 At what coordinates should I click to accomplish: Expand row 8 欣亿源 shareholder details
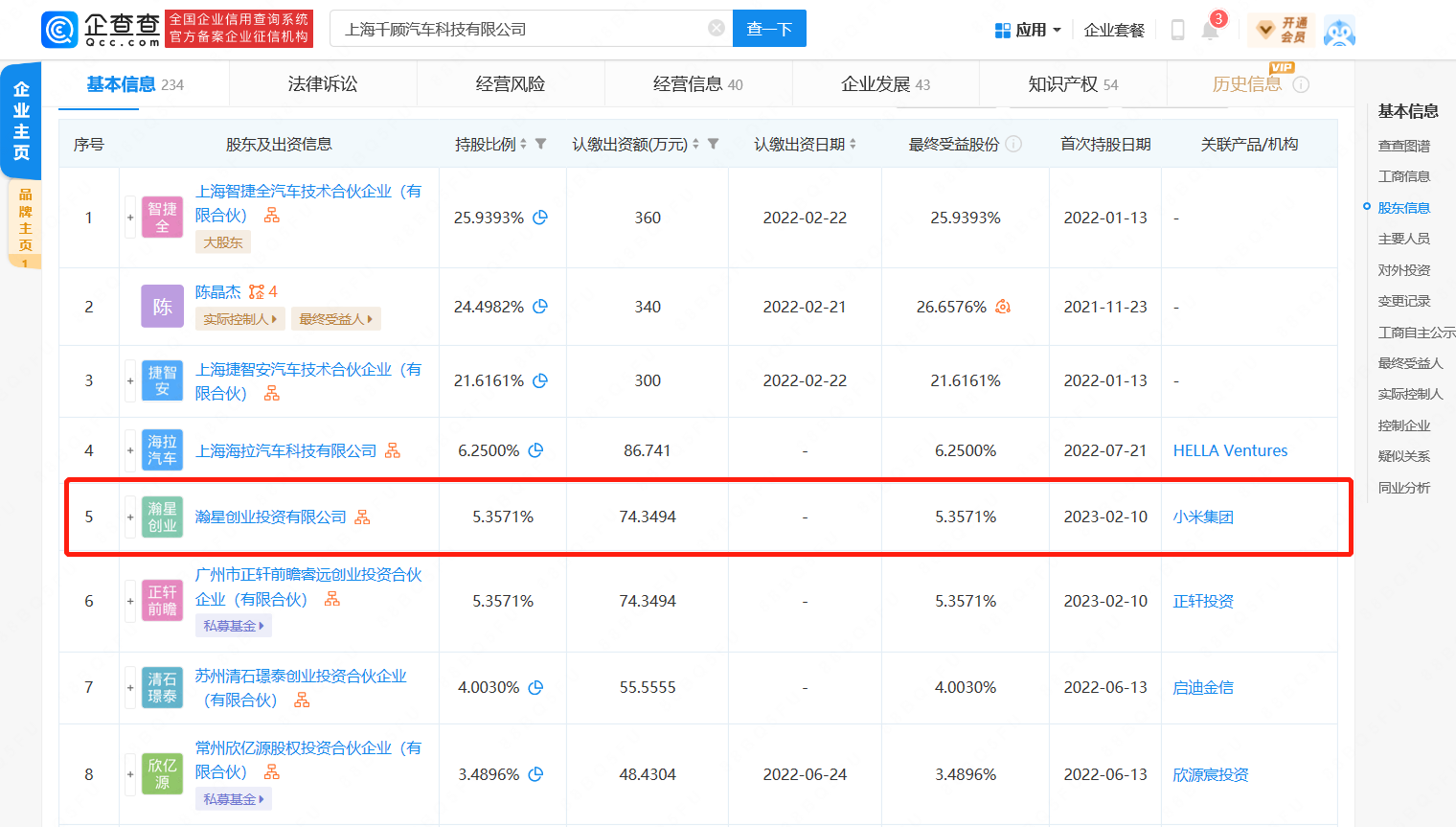(130, 774)
